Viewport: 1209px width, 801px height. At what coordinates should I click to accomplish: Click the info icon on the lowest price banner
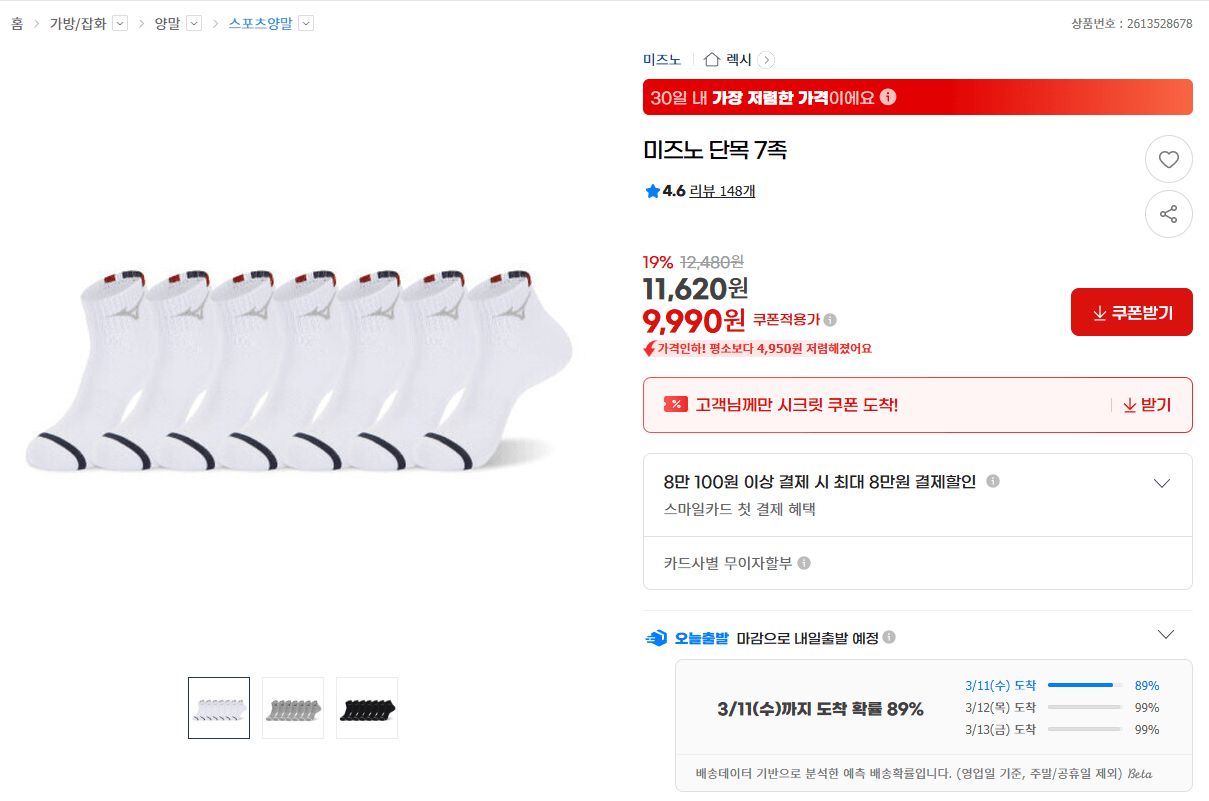pos(886,97)
